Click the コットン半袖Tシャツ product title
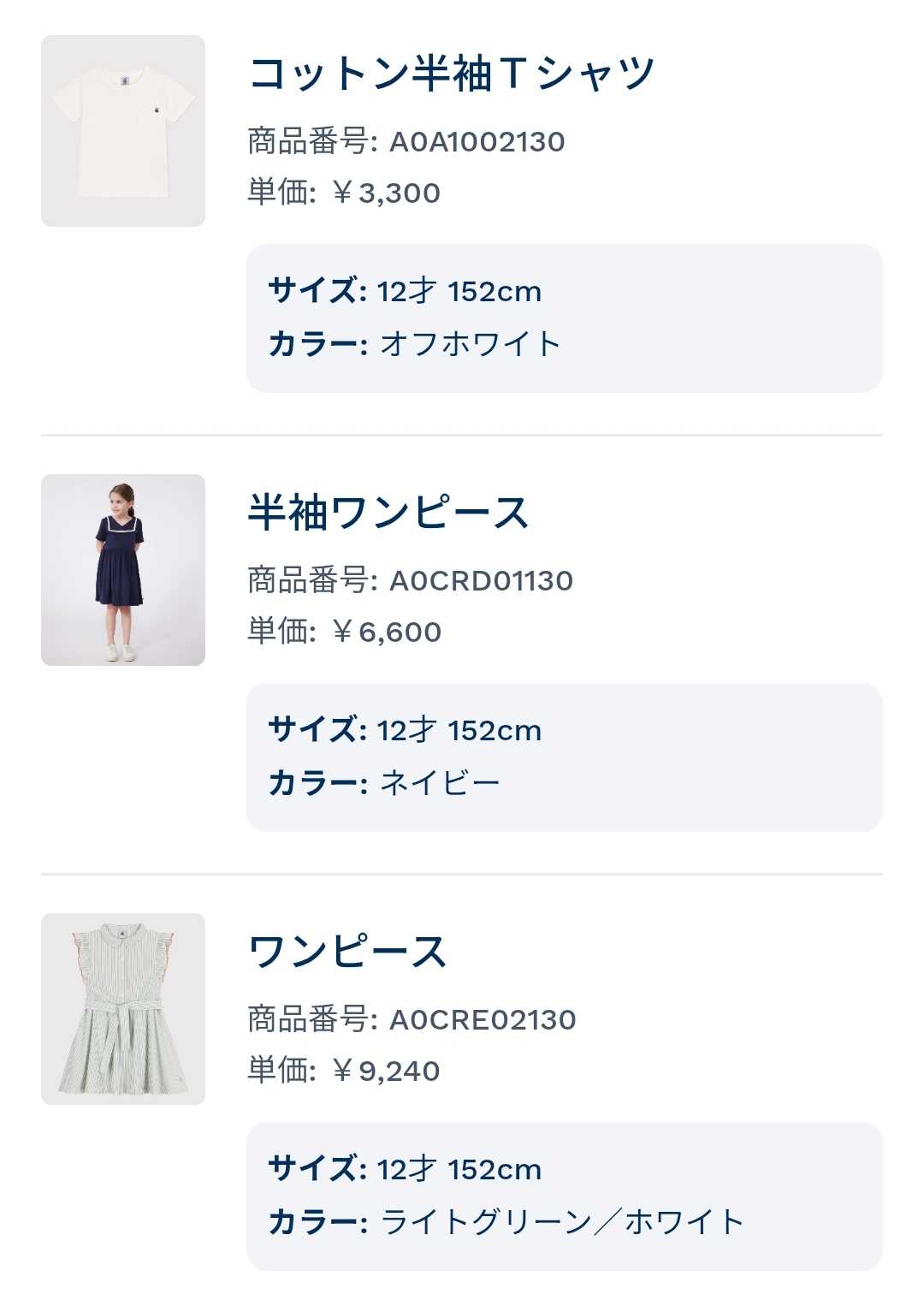924x1300 pixels. 451,74
